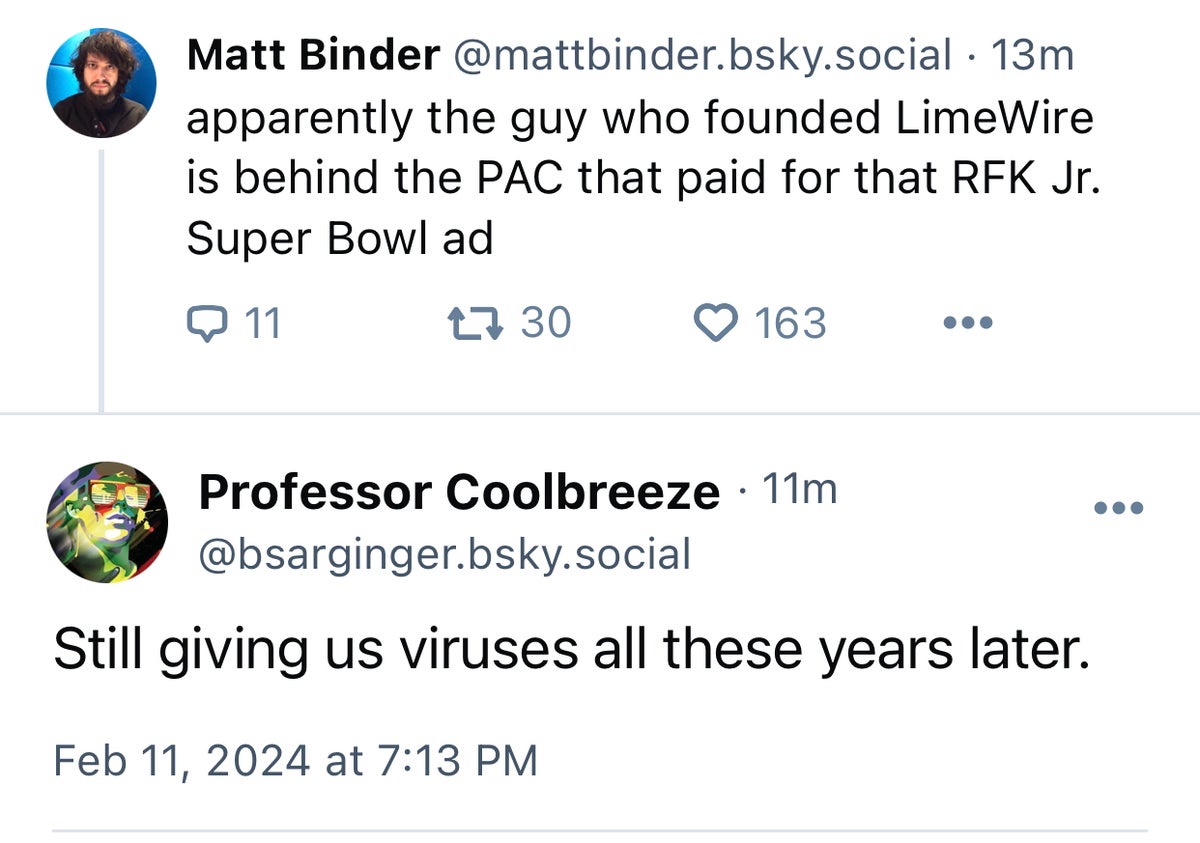Click the 'Still giving us viruses' reply text
Screen dimensions: 1200x843
(570, 650)
